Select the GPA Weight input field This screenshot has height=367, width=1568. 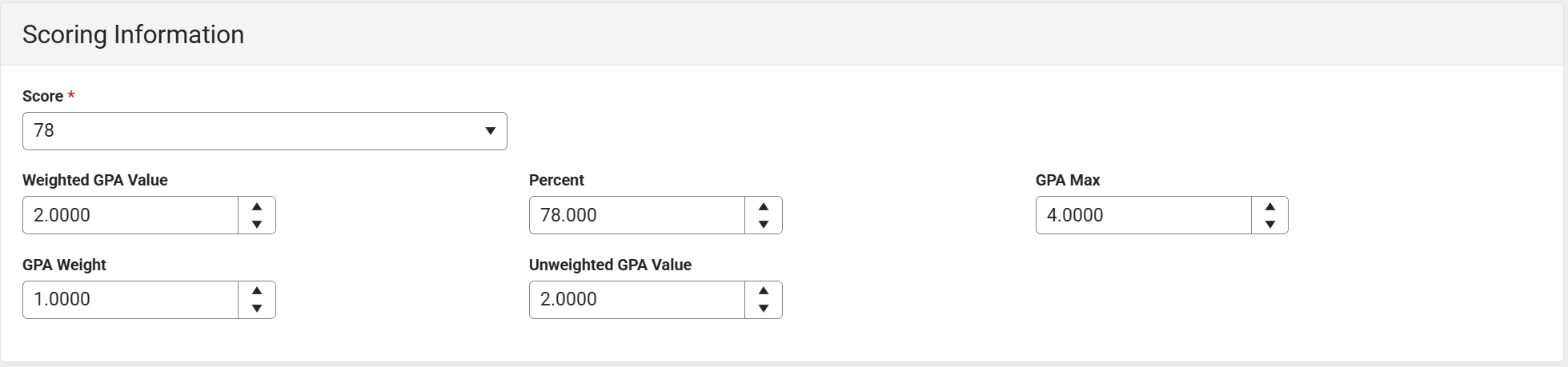pyautogui.click(x=130, y=300)
